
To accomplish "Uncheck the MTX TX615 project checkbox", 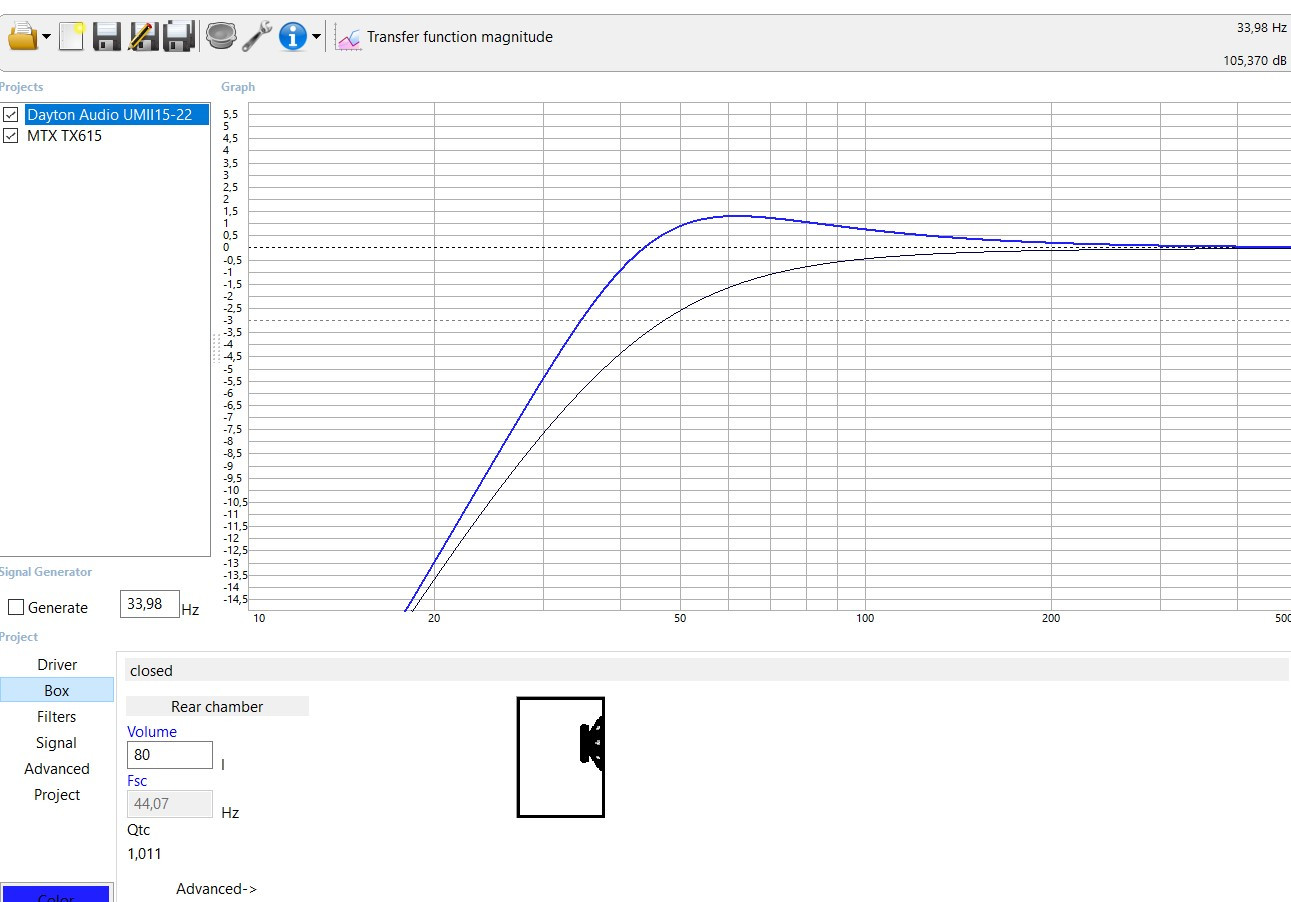I will coord(11,136).
